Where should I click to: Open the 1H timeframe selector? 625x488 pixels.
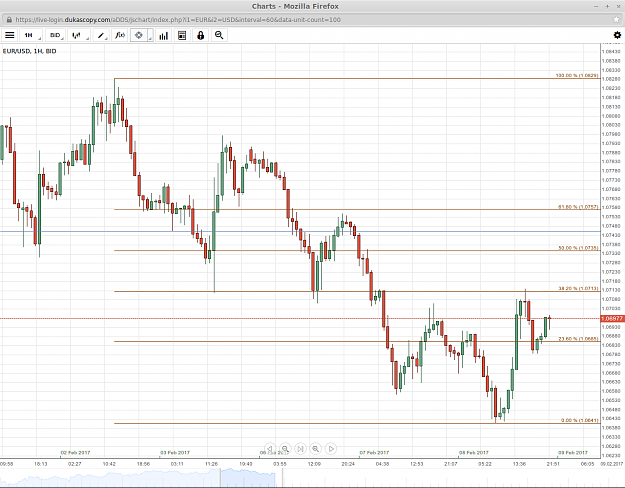click(x=31, y=35)
